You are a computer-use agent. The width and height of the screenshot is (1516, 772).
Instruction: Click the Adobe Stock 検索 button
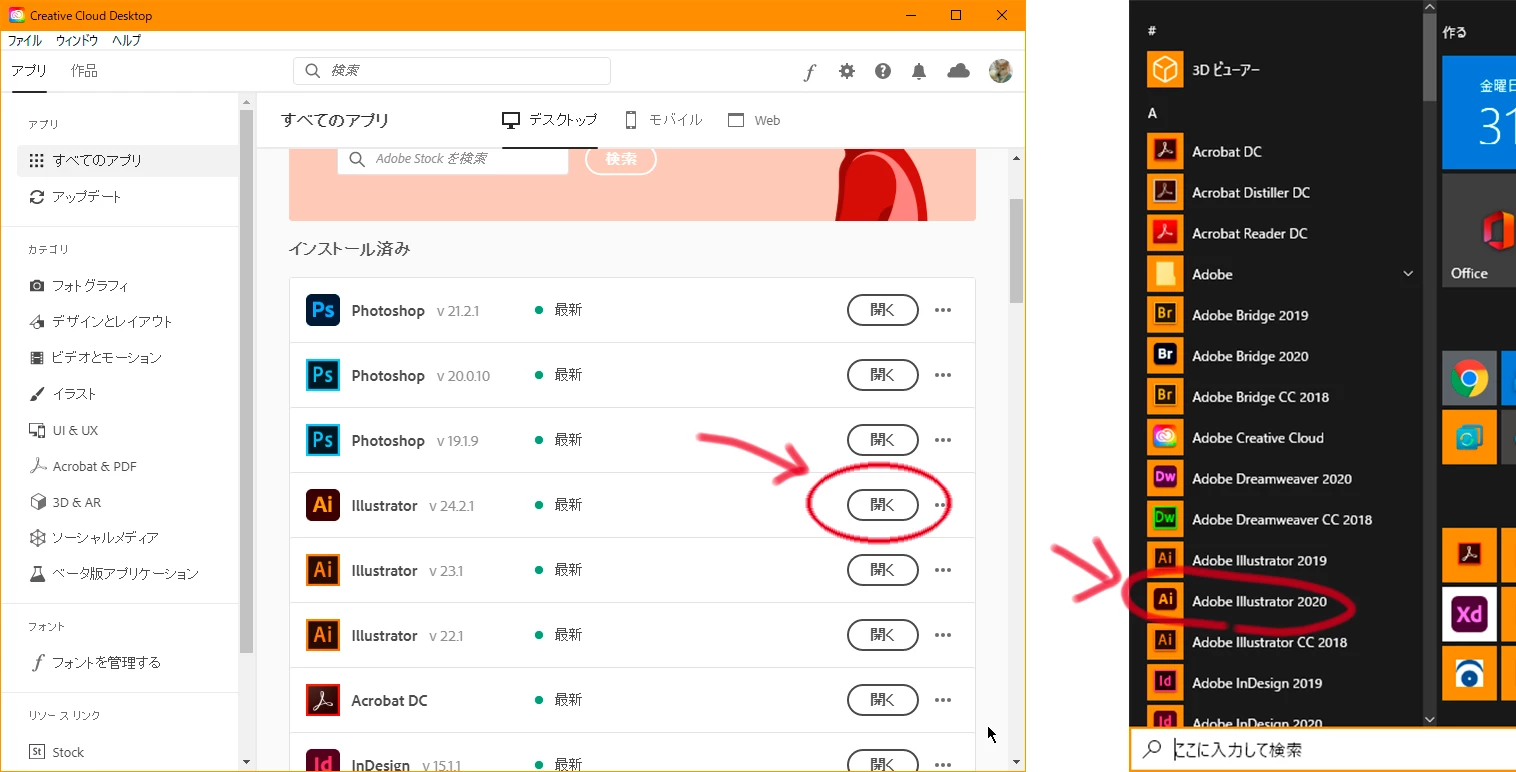pyautogui.click(x=621, y=159)
